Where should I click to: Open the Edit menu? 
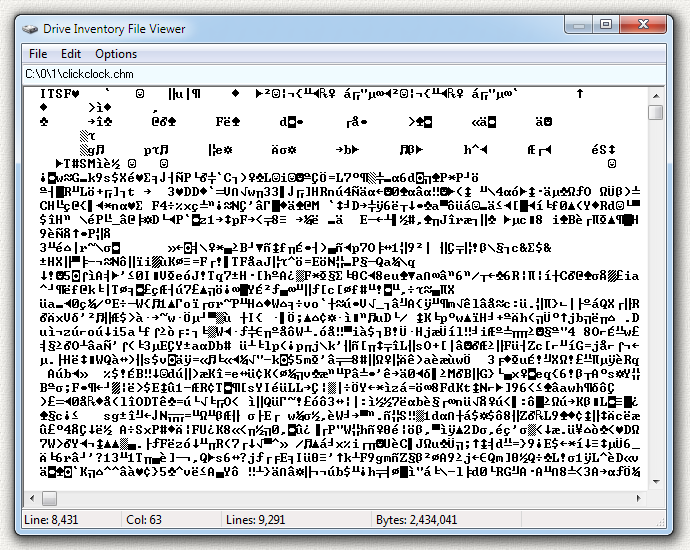click(x=71, y=54)
